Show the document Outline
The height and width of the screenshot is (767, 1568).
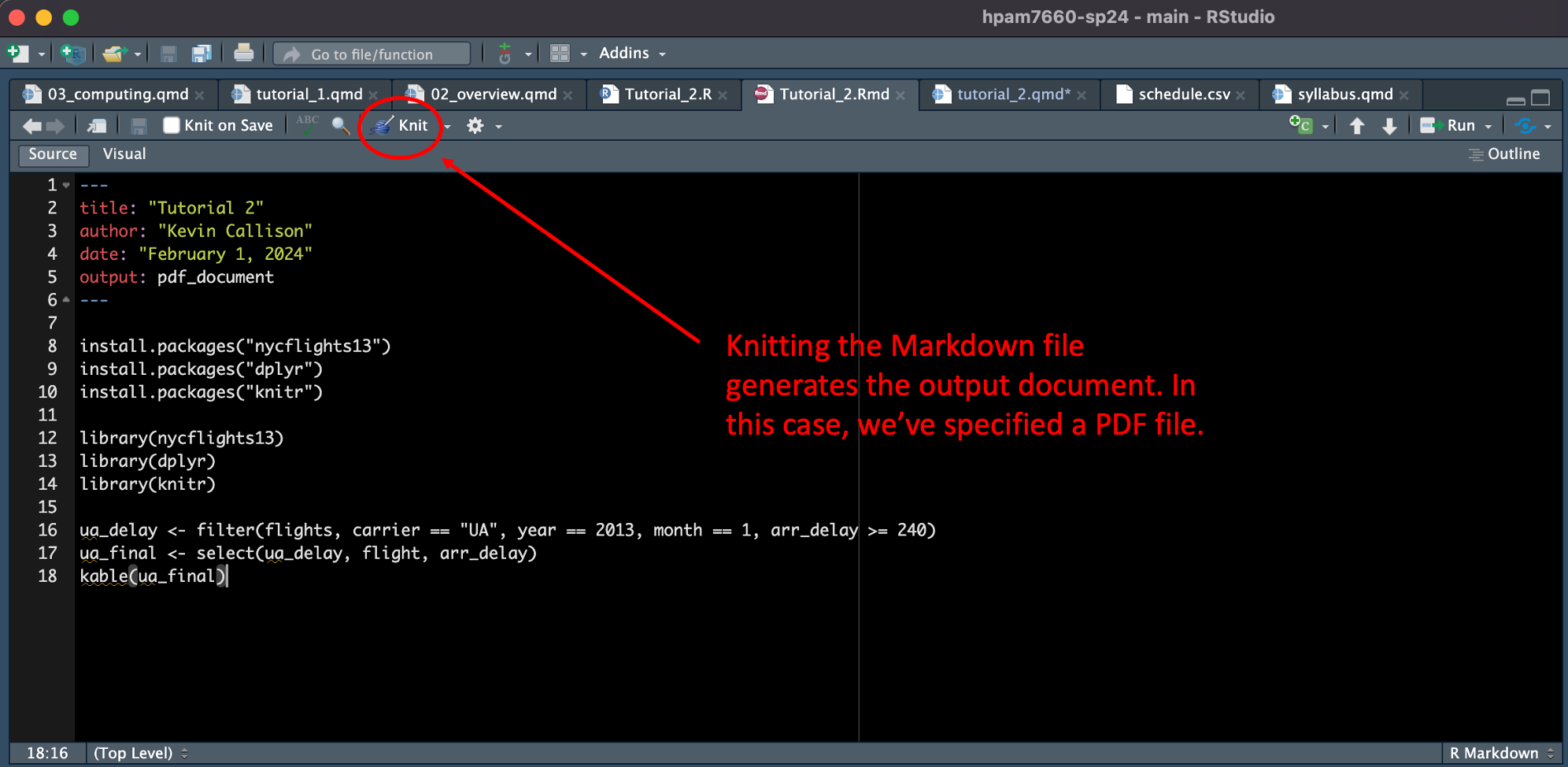(x=1504, y=154)
